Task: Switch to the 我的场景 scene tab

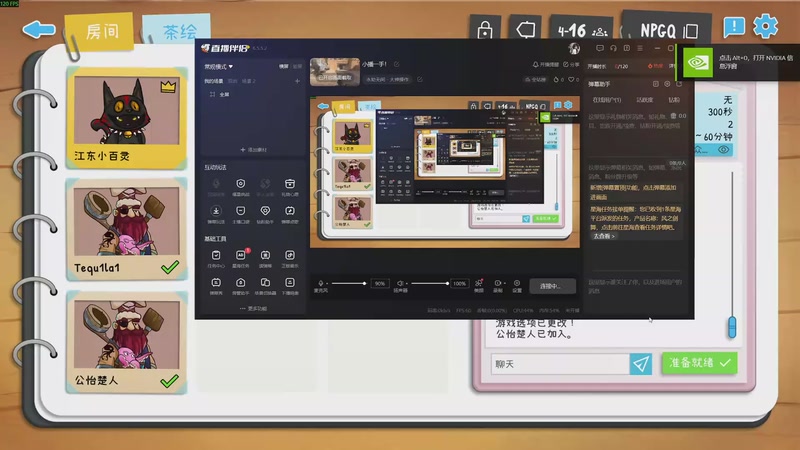Action: pyautogui.click(x=214, y=81)
